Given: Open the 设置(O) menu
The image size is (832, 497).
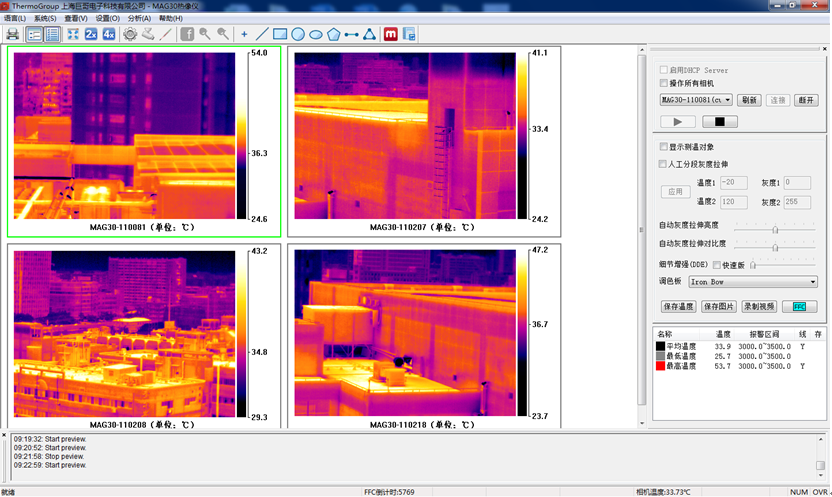Looking at the screenshot, I should (108, 18).
